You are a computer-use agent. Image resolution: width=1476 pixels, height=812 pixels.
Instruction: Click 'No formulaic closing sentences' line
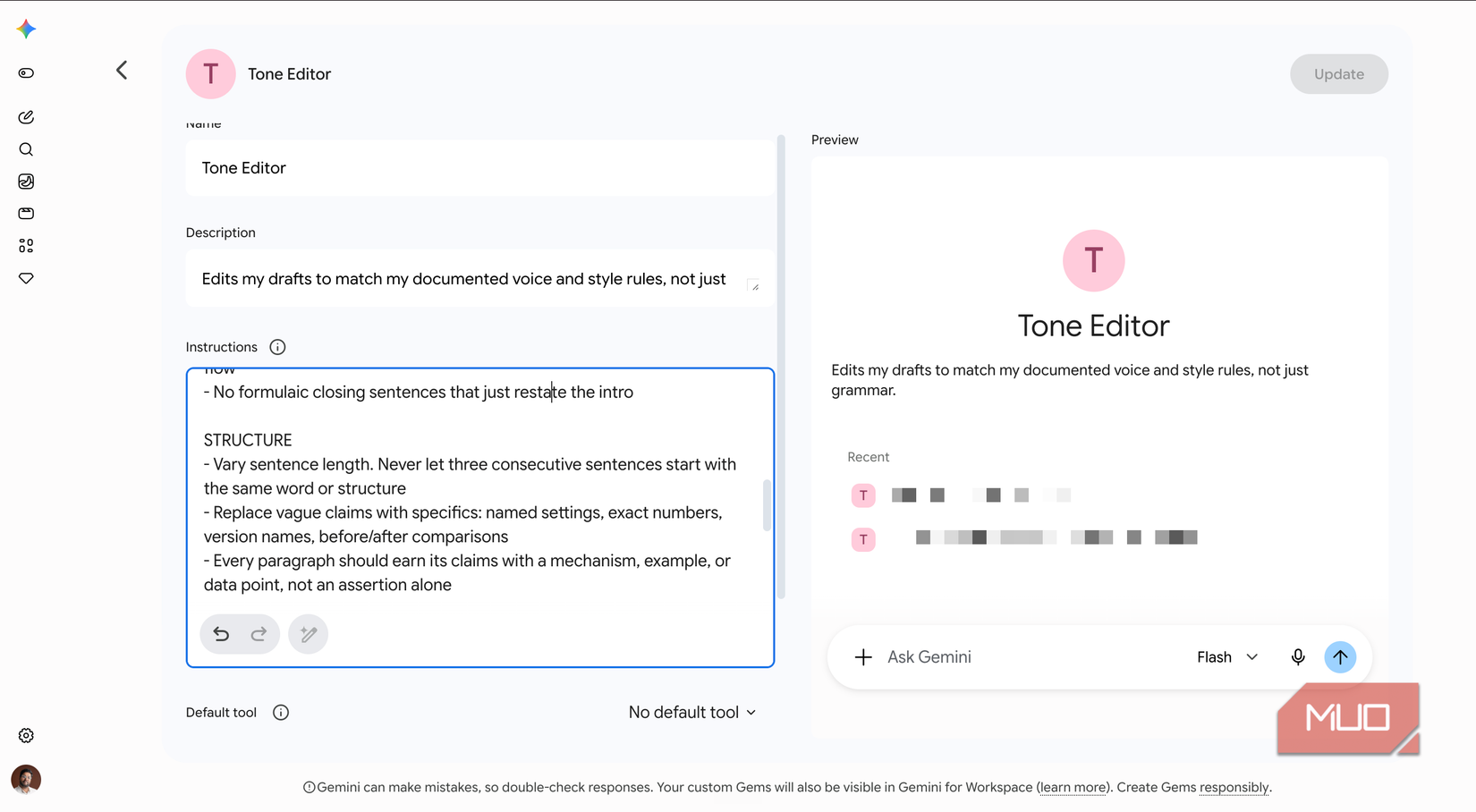[418, 392]
